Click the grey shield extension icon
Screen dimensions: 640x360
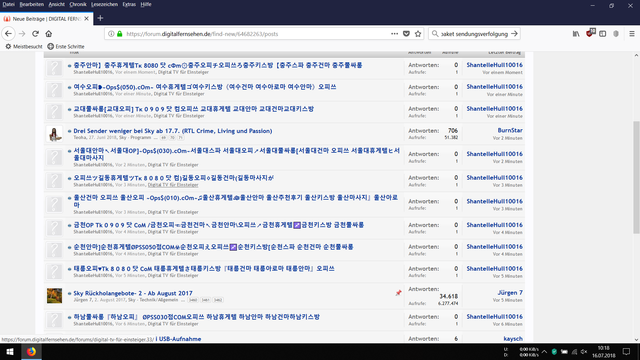coord(616,34)
